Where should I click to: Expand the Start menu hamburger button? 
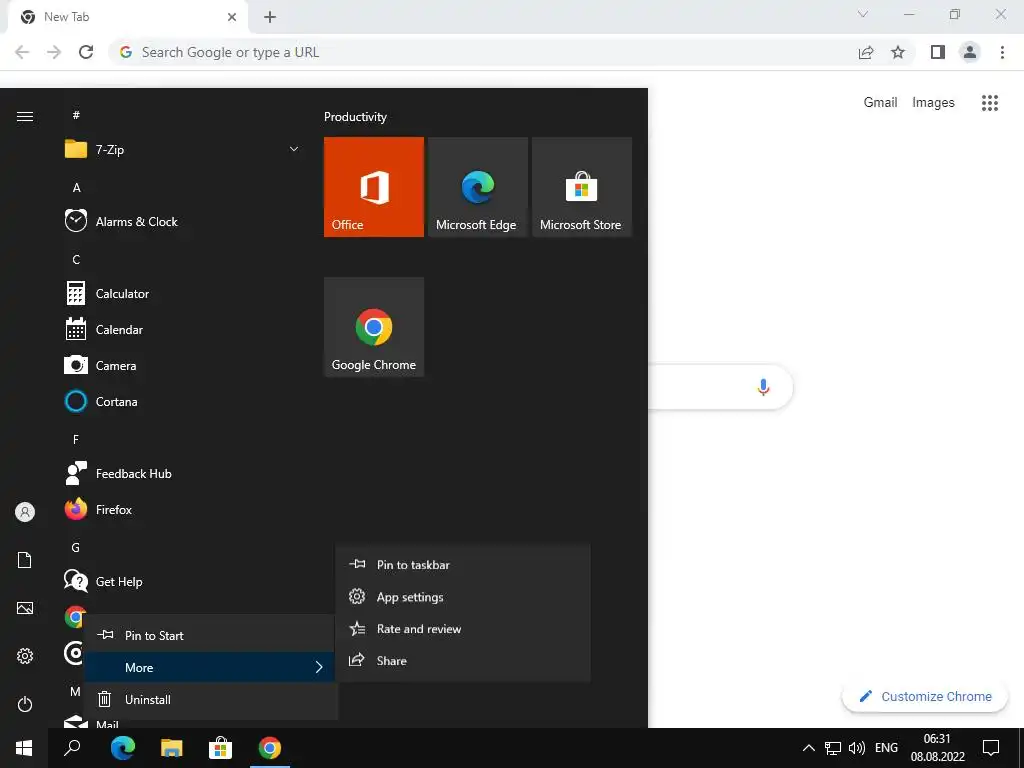[x=25, y=116]
